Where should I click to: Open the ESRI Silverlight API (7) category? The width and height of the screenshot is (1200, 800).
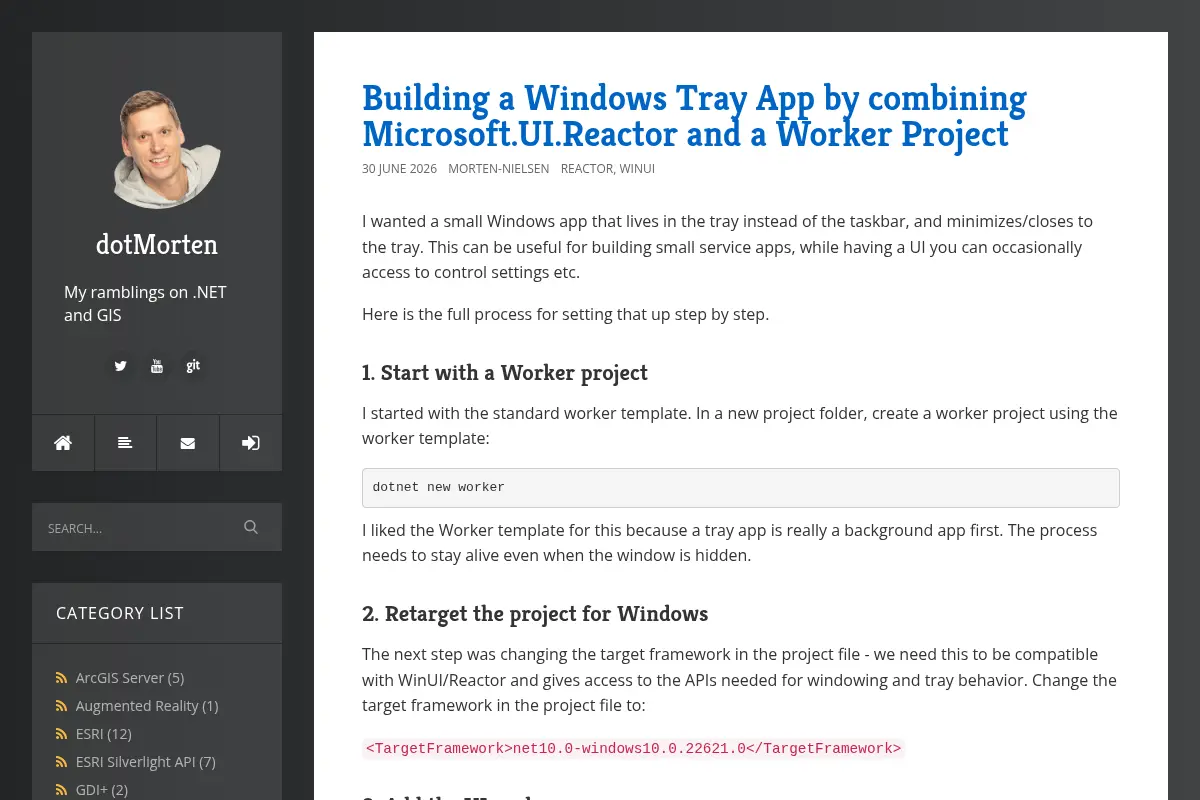(146, 762)
